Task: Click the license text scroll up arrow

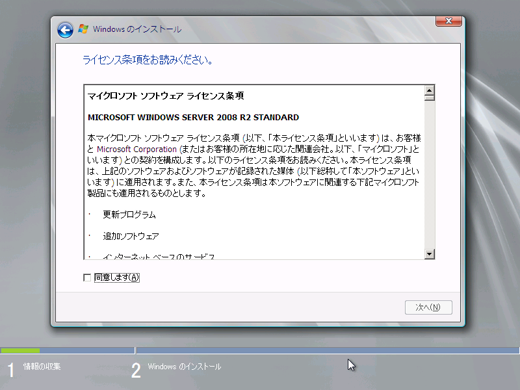Action: 429,90
